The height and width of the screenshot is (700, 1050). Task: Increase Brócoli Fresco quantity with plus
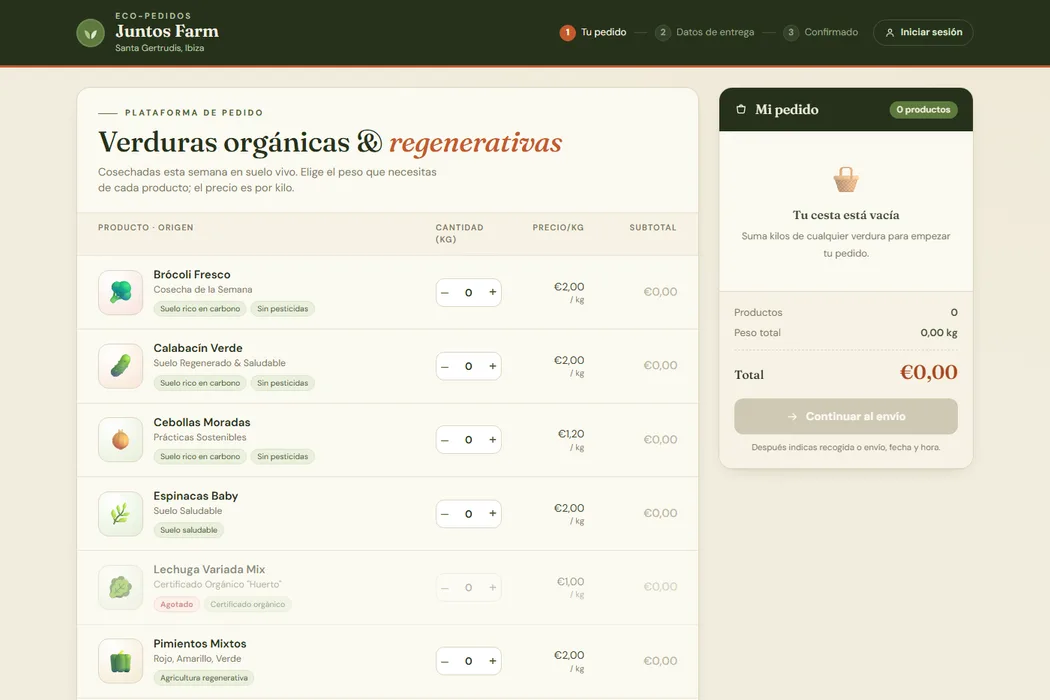(x=492, y=292)
